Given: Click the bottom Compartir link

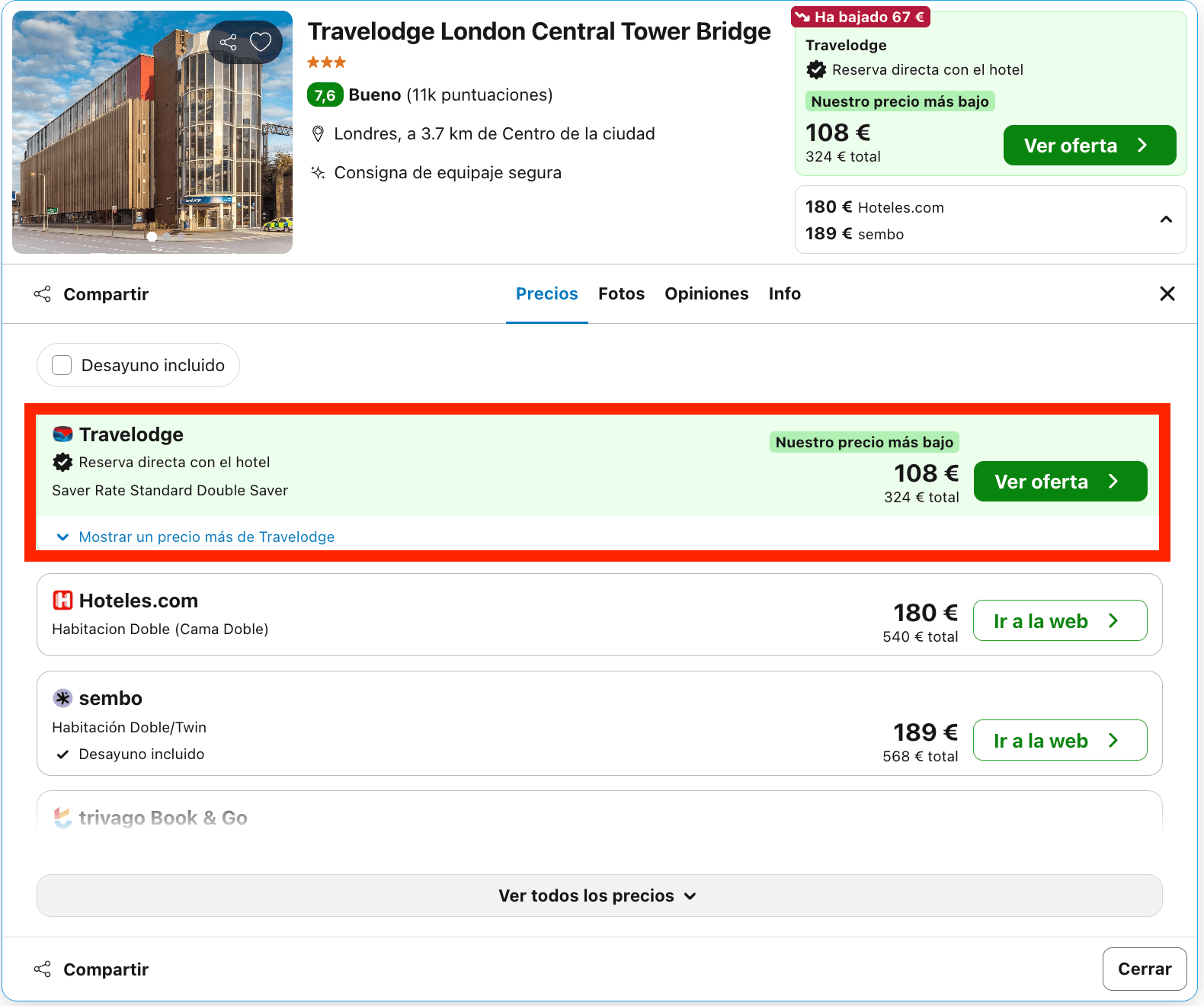Looking at the screenshot, I should [x=106, y=969].
